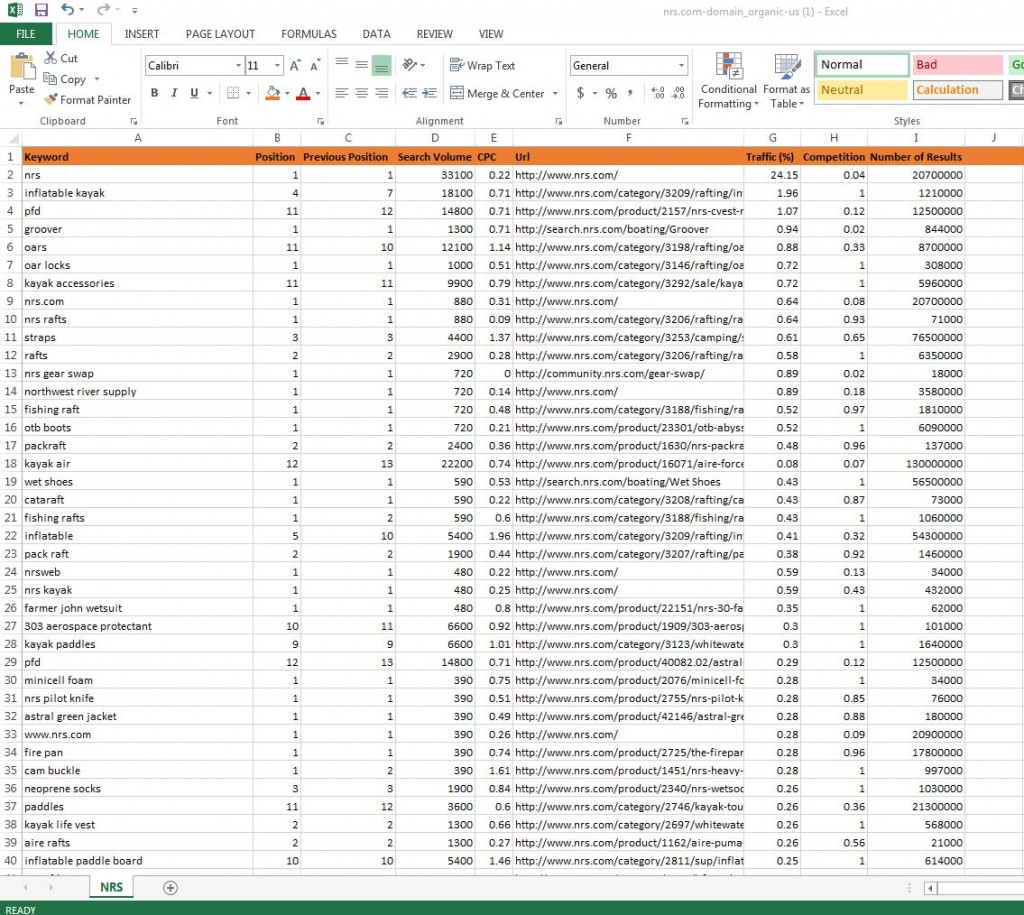
Task: Toggle Wrap Text on selected cells
Action: coord(482,66)
